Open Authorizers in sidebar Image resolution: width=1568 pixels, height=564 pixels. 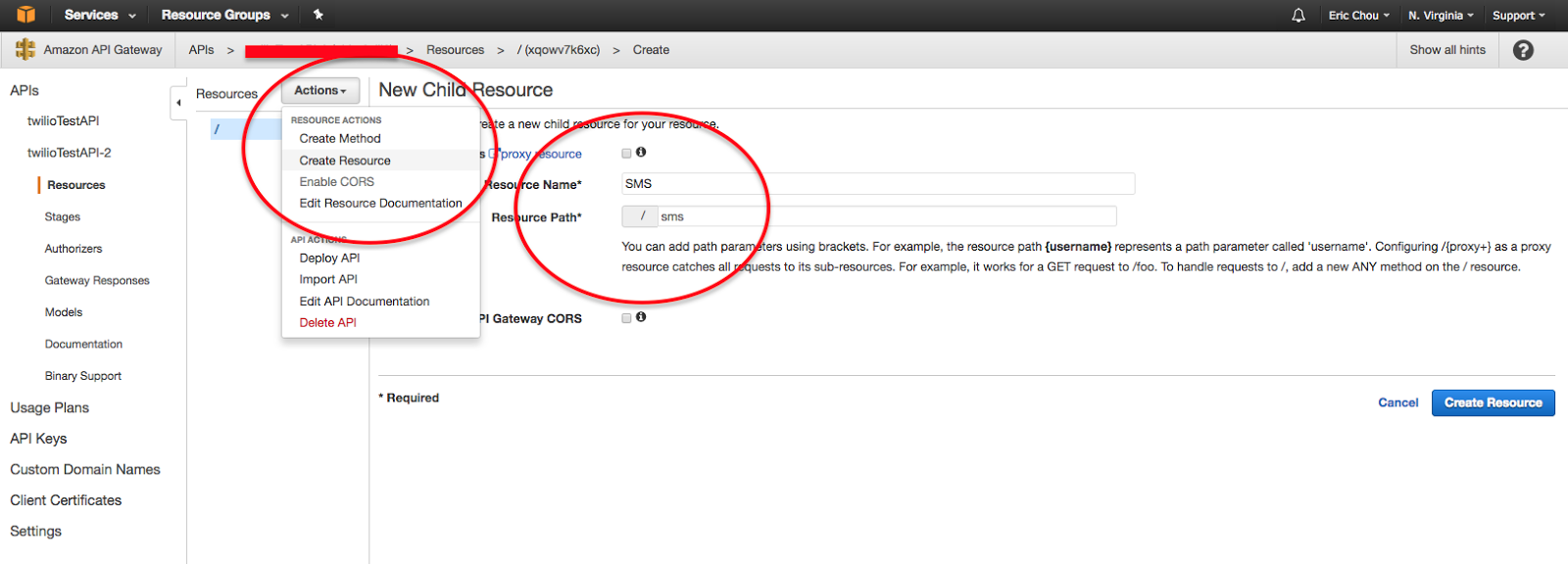click(73, 249)
